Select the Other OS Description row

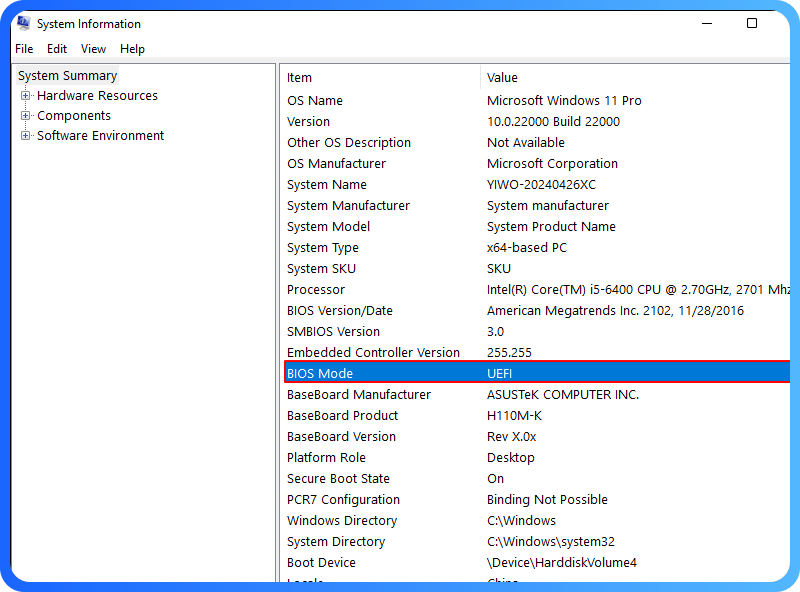[537, 142]
